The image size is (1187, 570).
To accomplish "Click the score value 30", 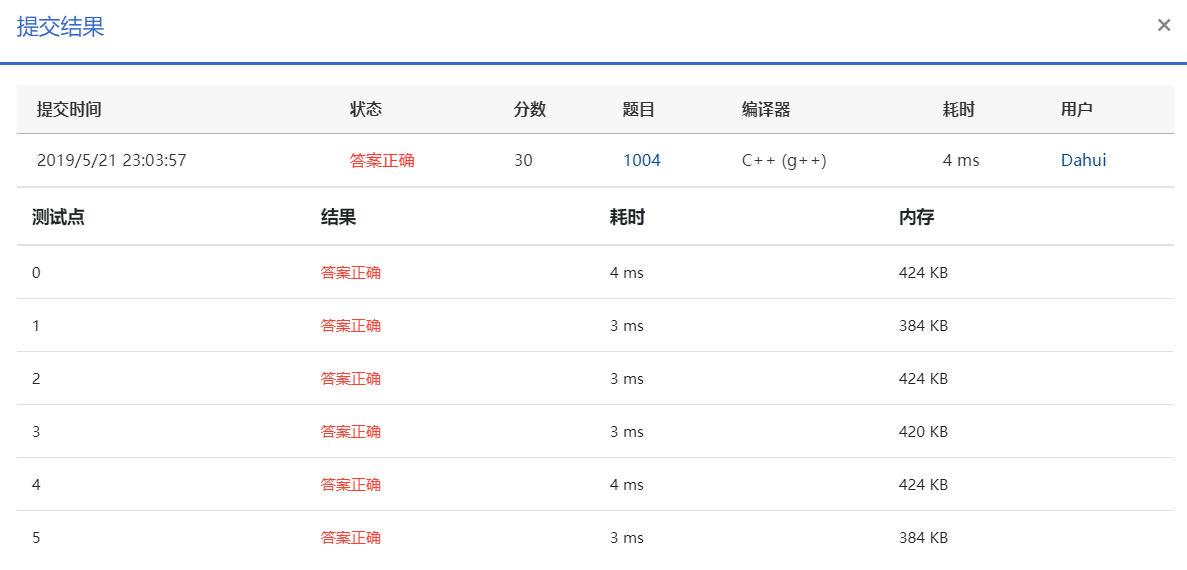I will point(523,160).
